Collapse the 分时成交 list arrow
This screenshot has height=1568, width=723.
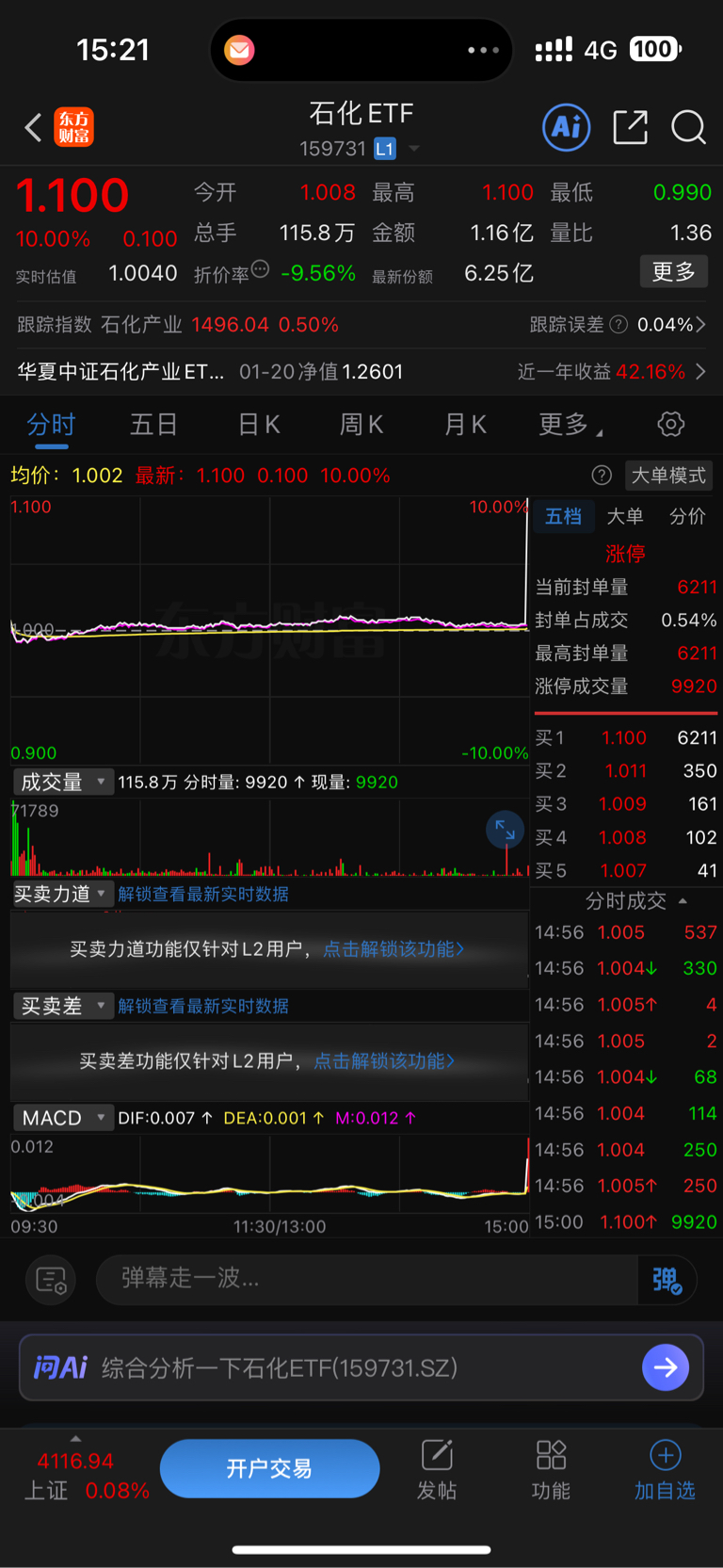pos(683,901)
